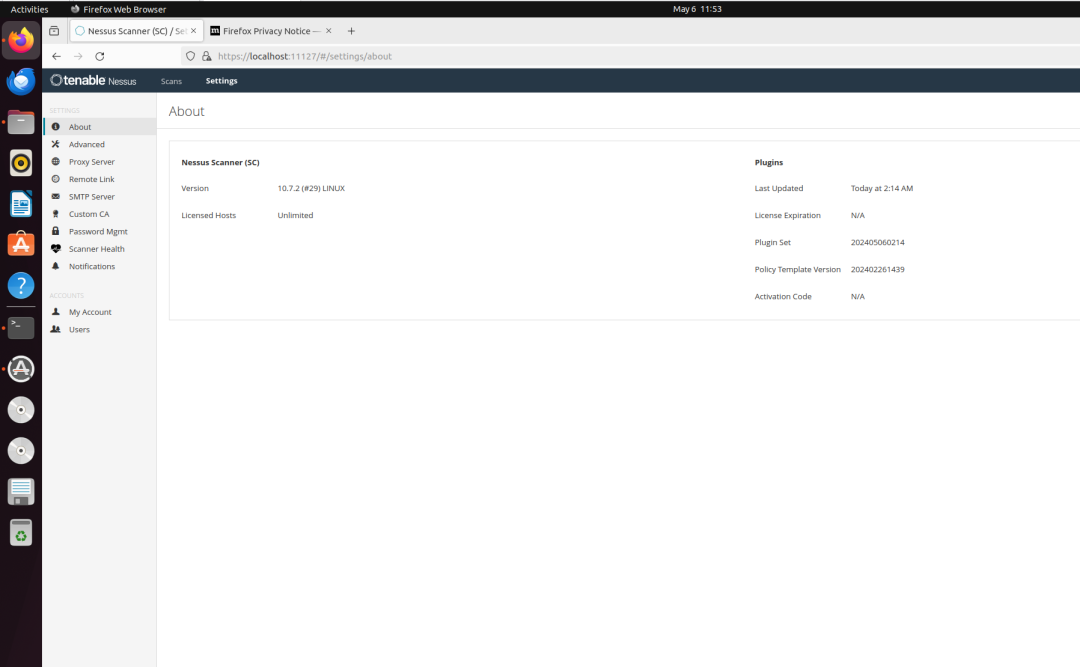Click the Plugins section heading
1080x667 pixels.
[769, 163]
